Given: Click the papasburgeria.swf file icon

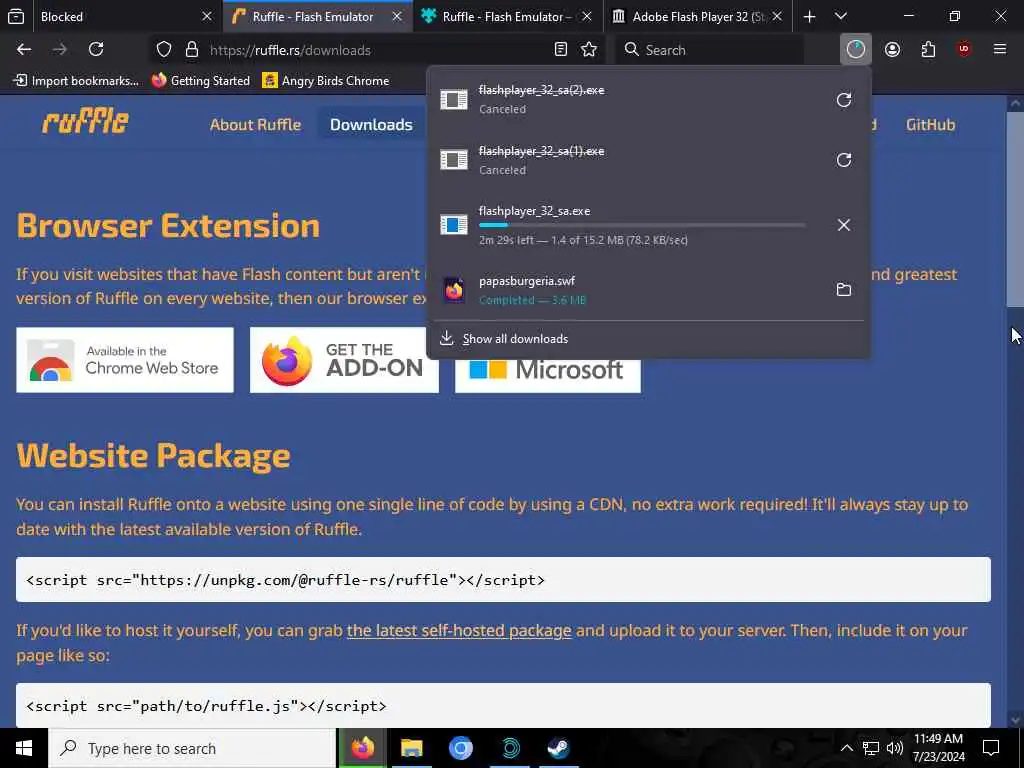Looking at the screenshot, I should 454,290.
